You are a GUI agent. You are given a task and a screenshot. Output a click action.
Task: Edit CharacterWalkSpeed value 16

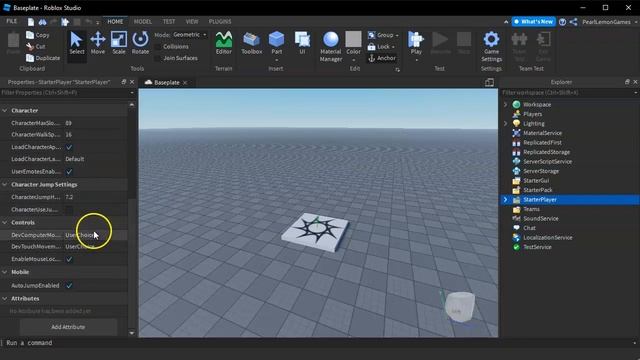tap(96, 135)
